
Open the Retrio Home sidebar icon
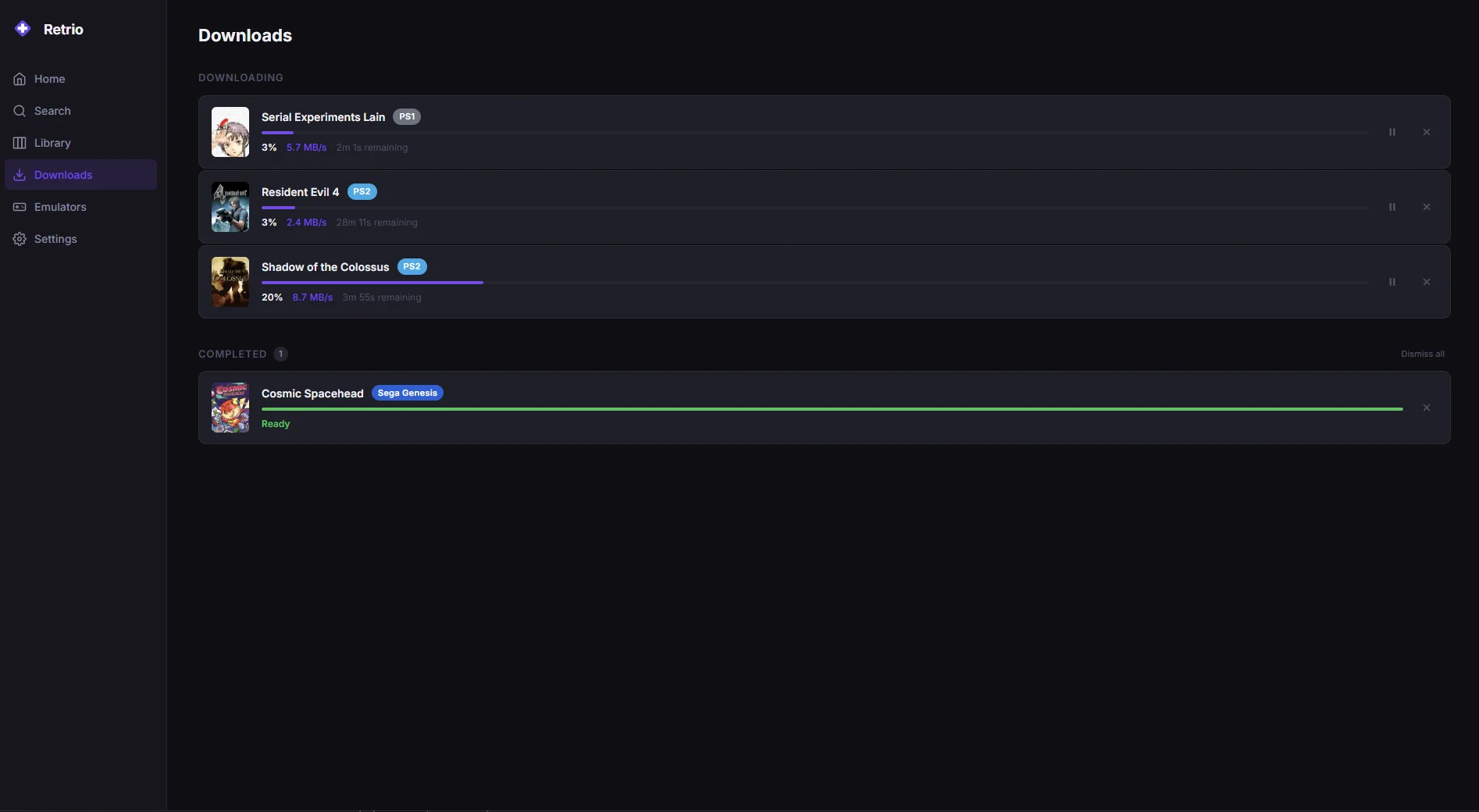pyautogui.click(x=19, y=78)
